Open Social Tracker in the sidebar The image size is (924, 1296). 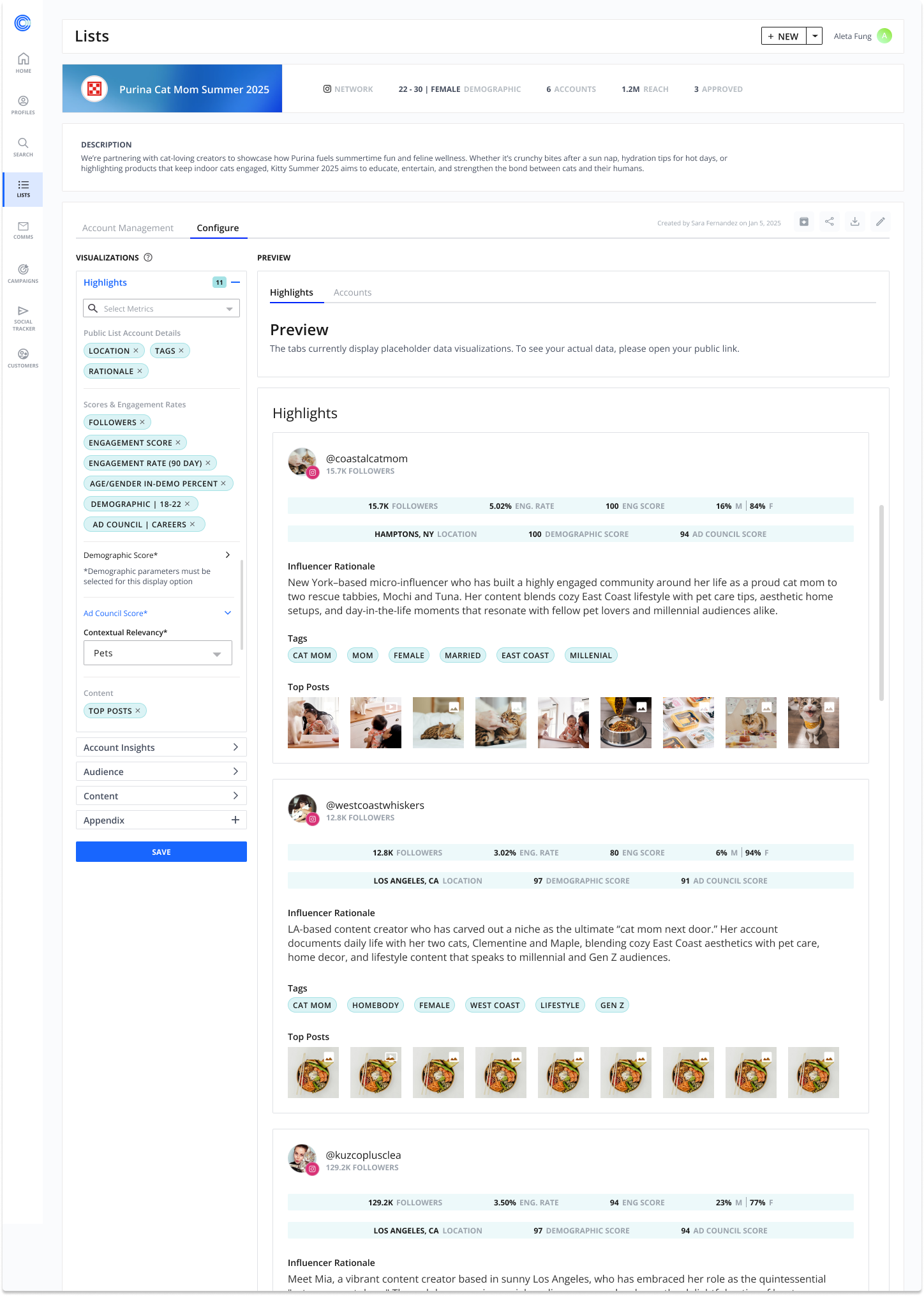(x=23, y=318)
